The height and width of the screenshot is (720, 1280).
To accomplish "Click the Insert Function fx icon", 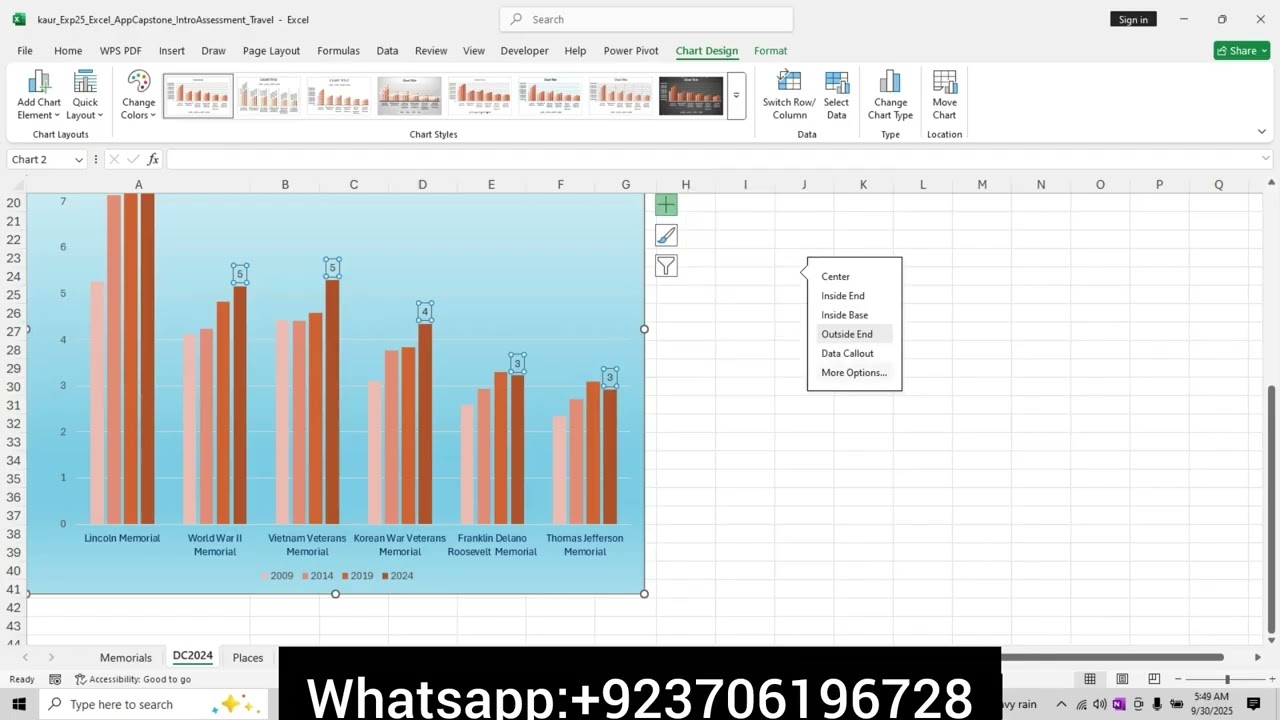I will click(153, 159).
